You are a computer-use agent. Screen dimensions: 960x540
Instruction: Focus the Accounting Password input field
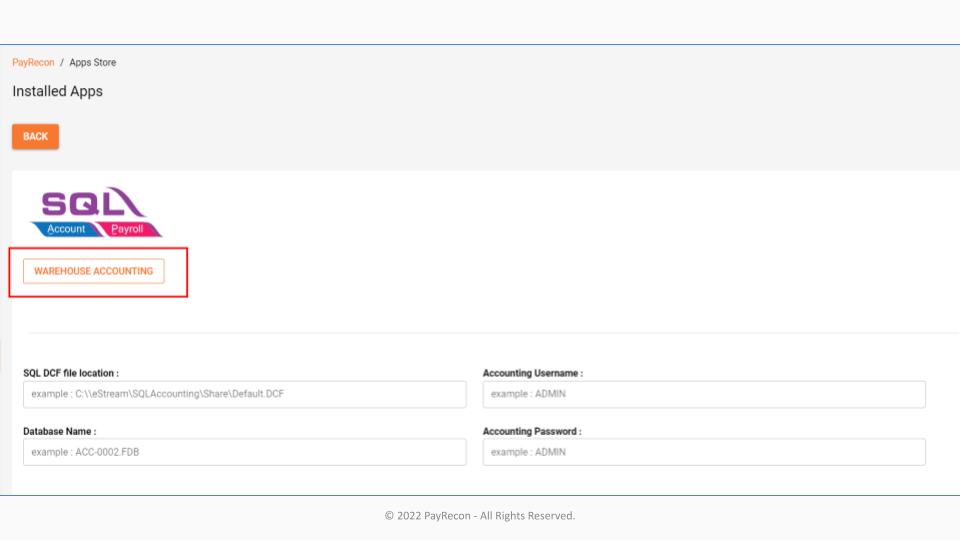[x=704, y=452]
